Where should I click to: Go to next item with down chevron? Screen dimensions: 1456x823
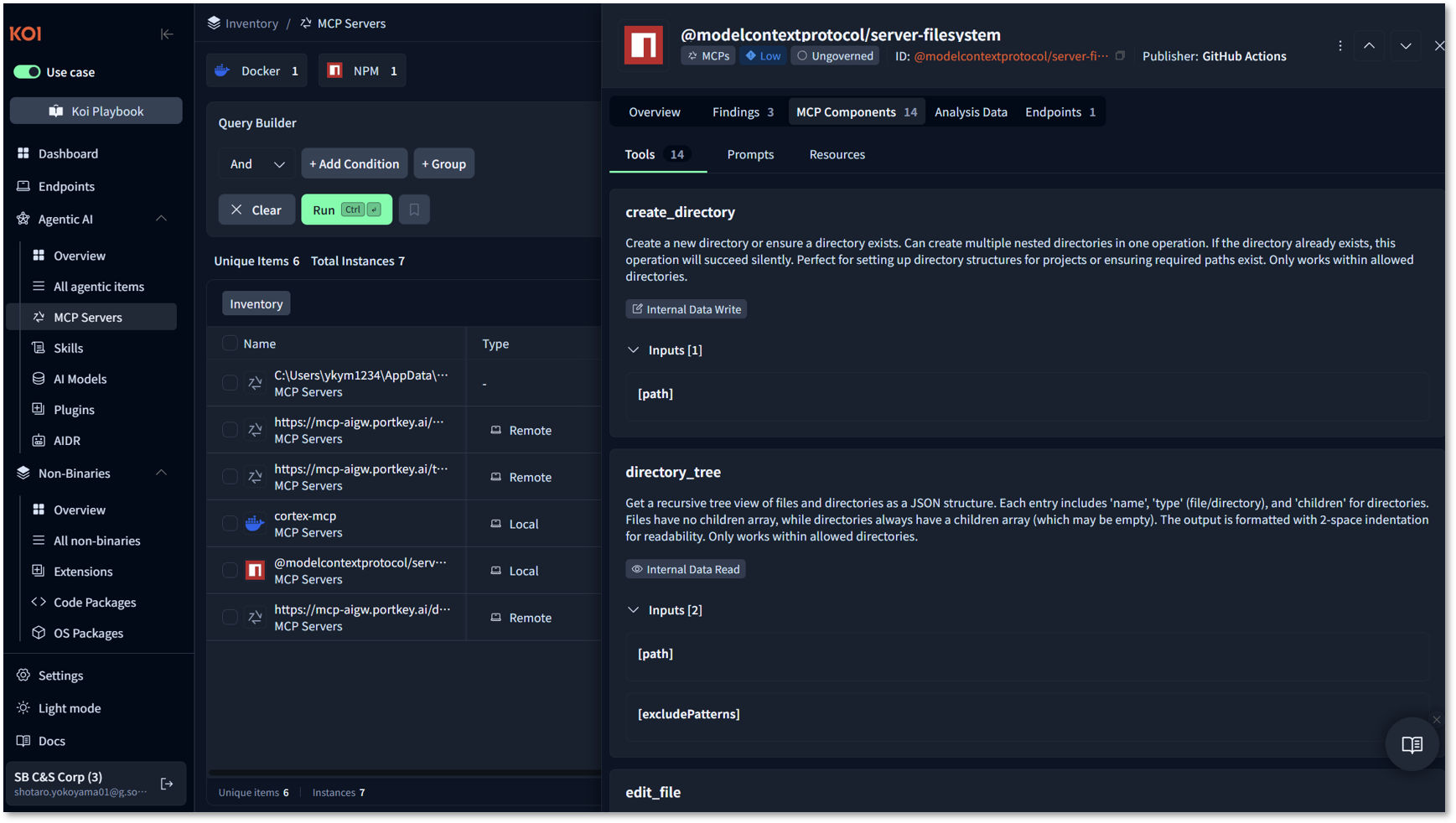click(1406, 46)
